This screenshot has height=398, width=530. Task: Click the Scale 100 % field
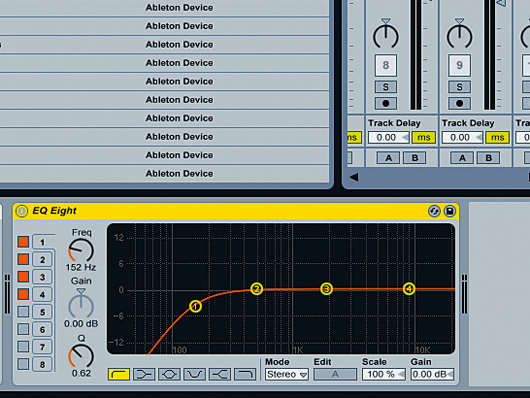pos(384,374)
